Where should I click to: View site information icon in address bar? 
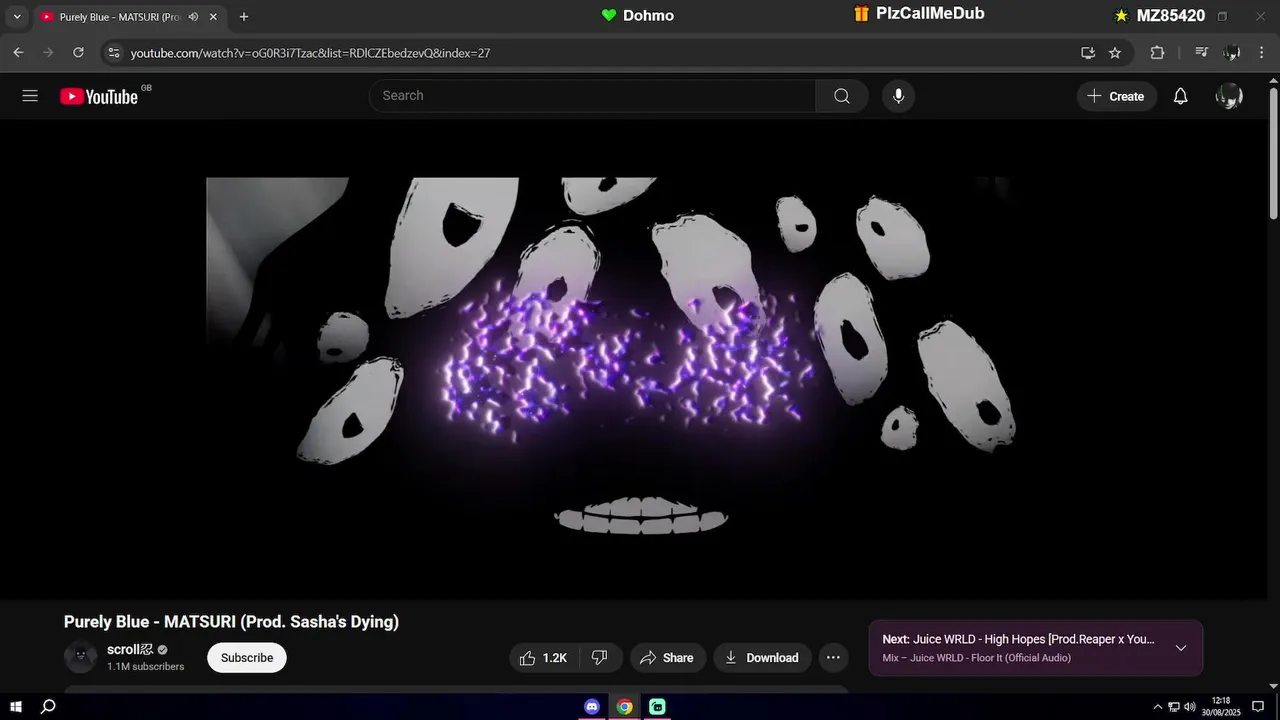[113, 53]
